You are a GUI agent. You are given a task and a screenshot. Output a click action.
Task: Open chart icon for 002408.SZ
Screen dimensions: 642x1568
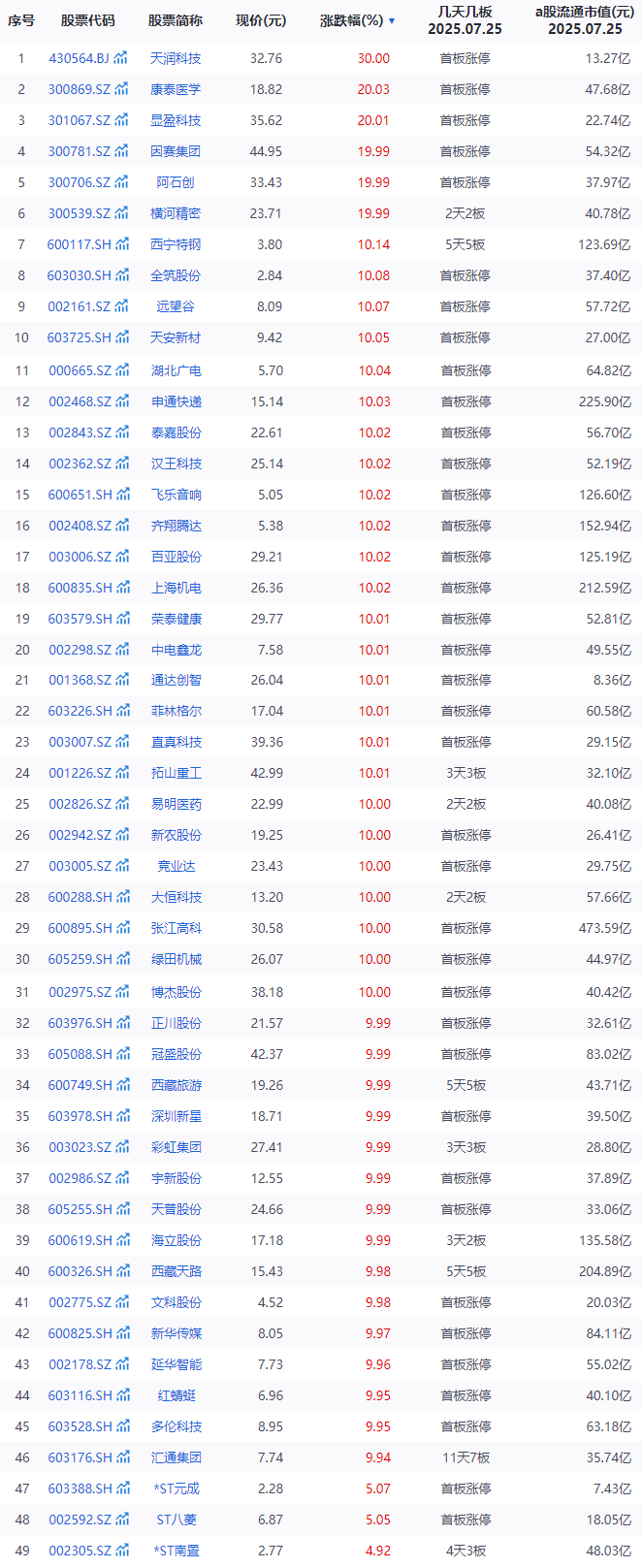click(x=122, y=526)
